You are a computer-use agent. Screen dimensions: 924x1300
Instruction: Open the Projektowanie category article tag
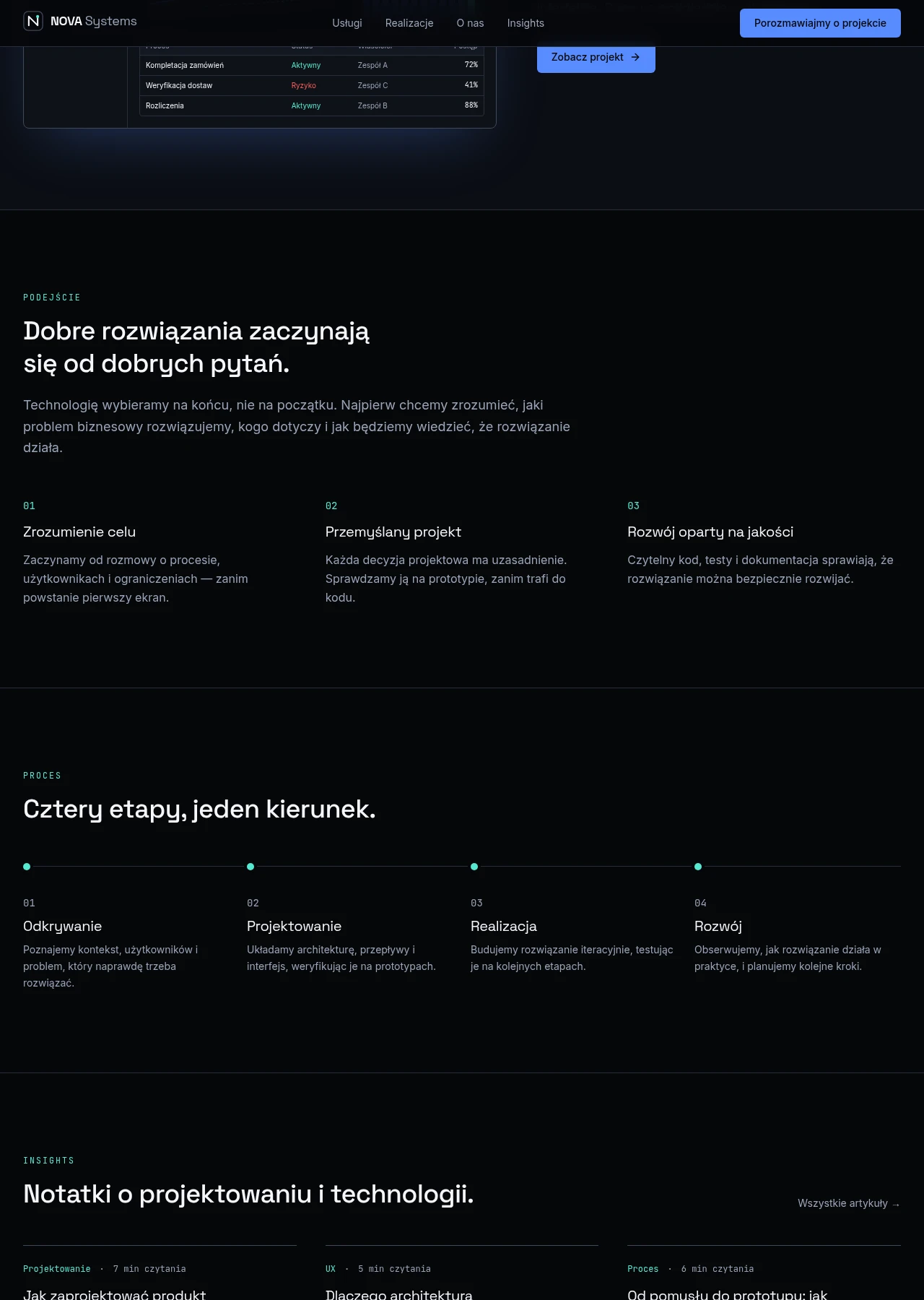(57, 1269)
